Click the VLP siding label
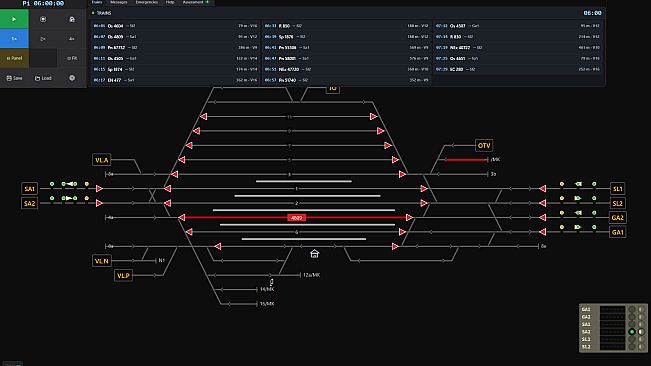This screenshot has width=651, height=366. click(x=123, y=276)
